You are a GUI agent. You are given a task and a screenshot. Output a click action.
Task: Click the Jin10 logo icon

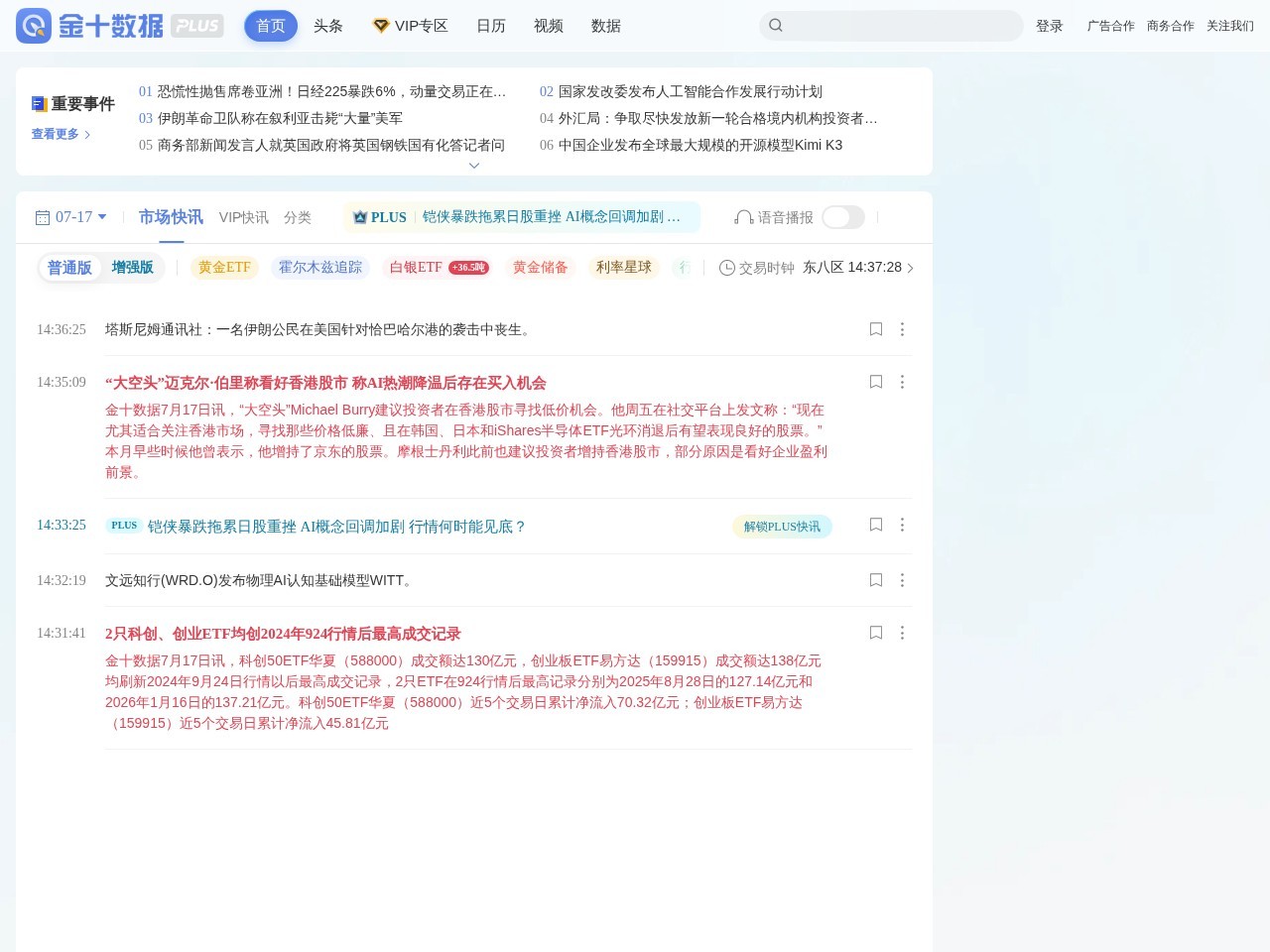pos(33,26)
